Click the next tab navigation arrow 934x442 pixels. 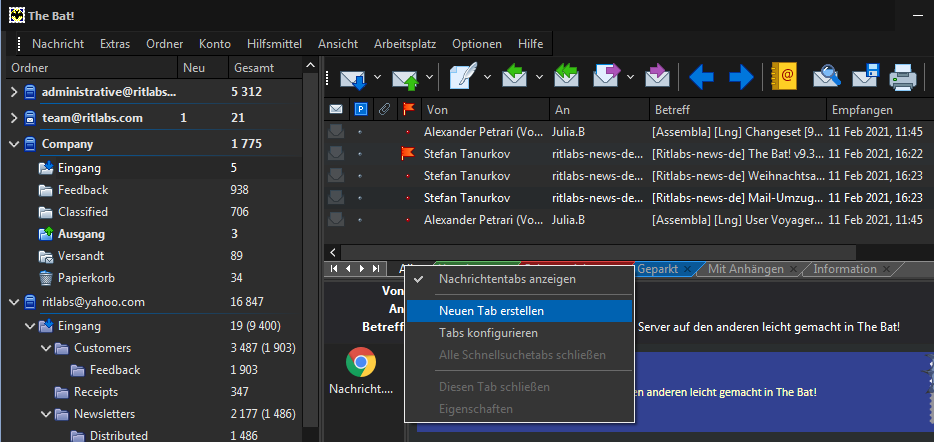(x=362, y=269)
